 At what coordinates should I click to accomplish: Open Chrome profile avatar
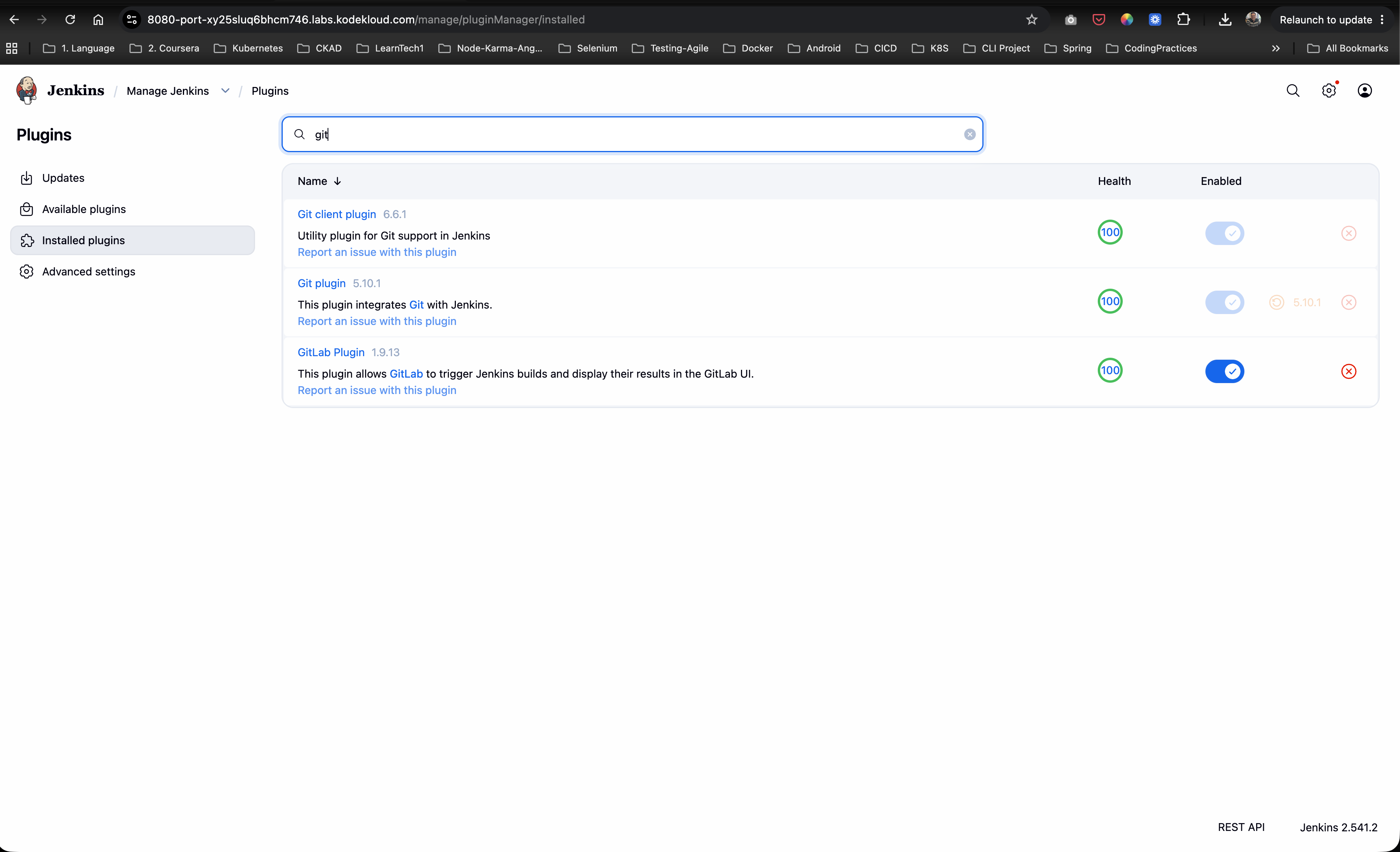tap(1253, 20)
